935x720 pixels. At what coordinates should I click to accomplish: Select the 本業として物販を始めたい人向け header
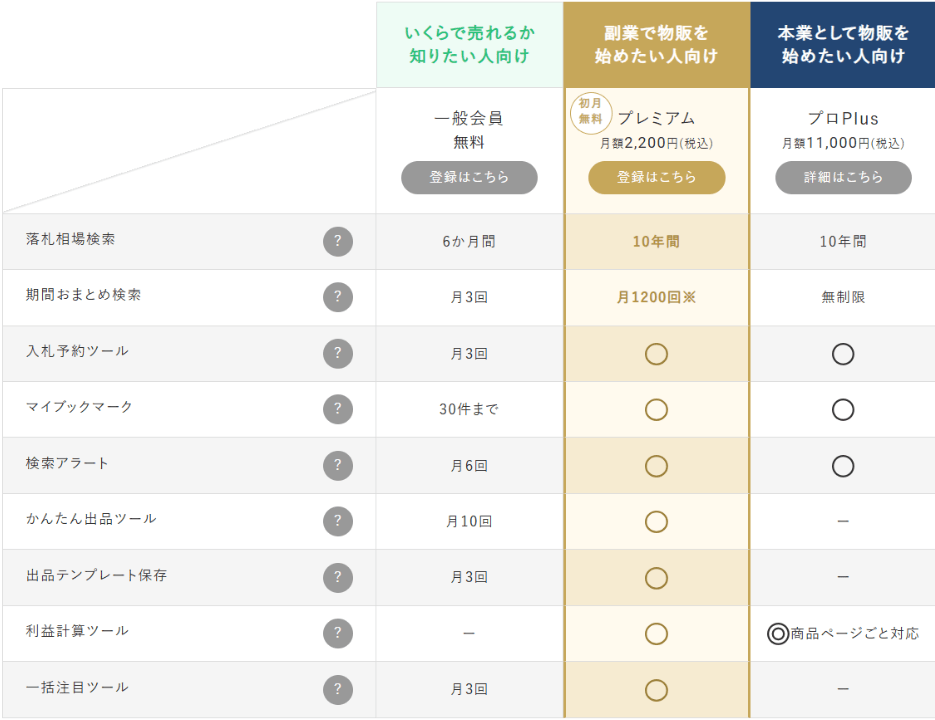pyautogui.click(x=843, y=44)
